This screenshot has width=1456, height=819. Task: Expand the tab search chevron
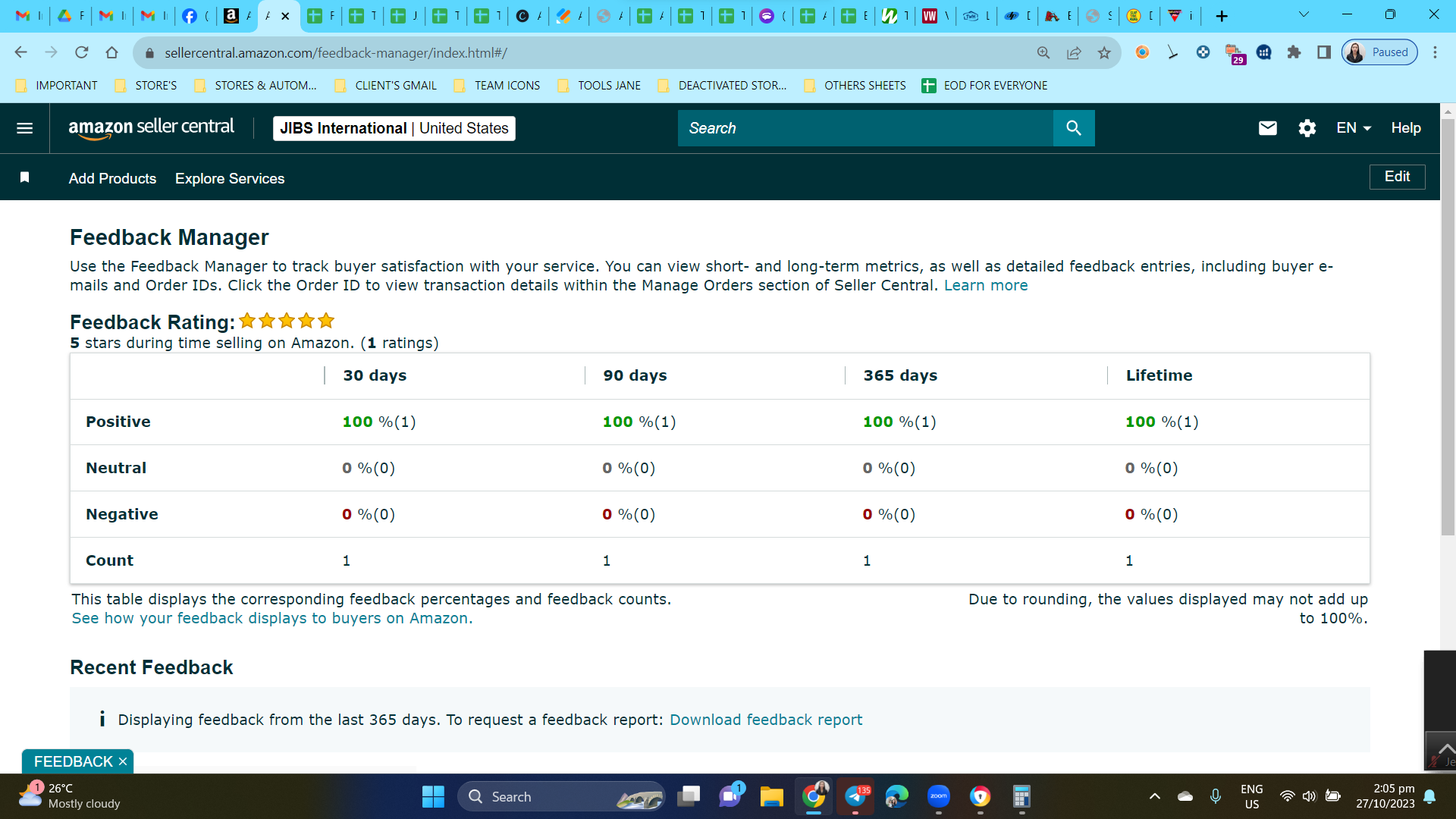[1304, 14]
